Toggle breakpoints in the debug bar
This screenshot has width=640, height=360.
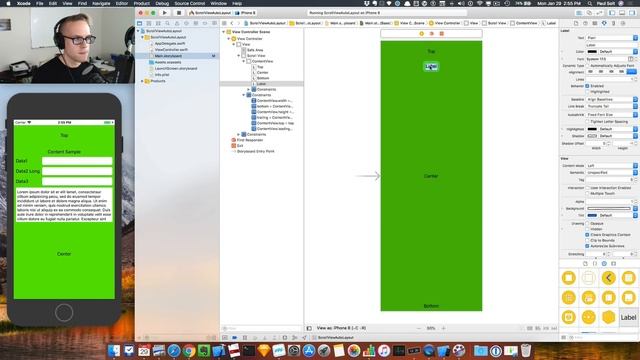pos(235,338)
